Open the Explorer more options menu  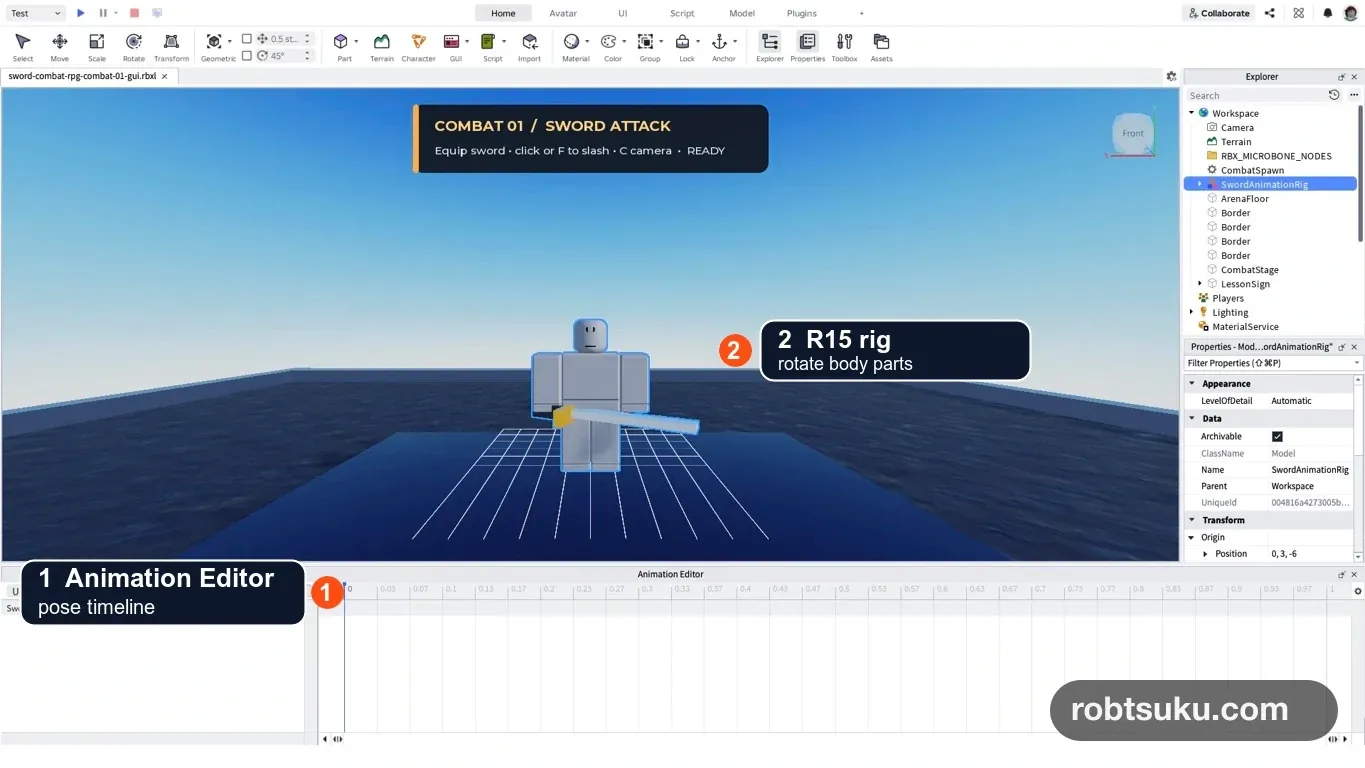[1354, 95]
